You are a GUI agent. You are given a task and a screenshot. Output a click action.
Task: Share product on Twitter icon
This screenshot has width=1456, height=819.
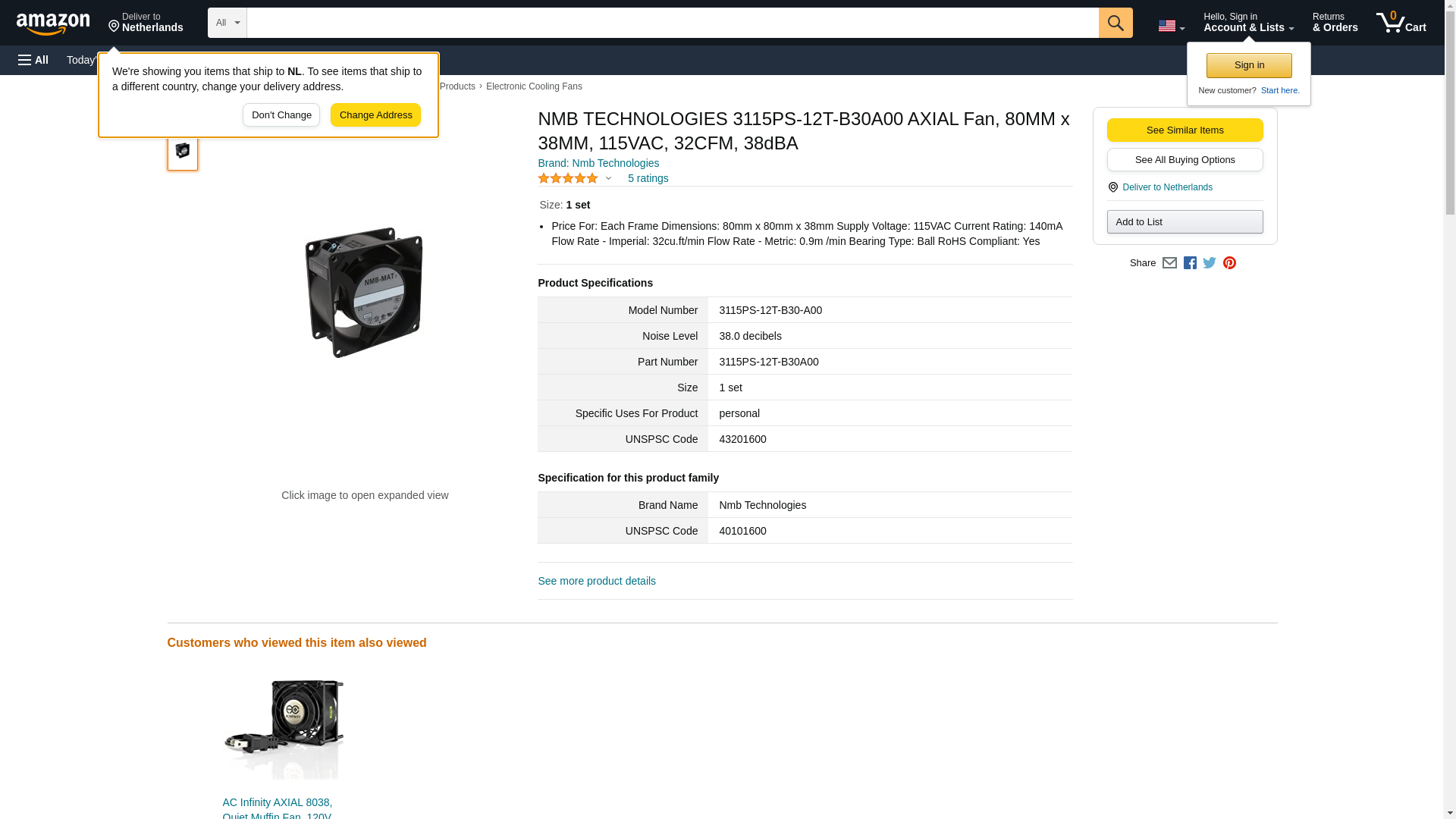[x=1210, y=263]
